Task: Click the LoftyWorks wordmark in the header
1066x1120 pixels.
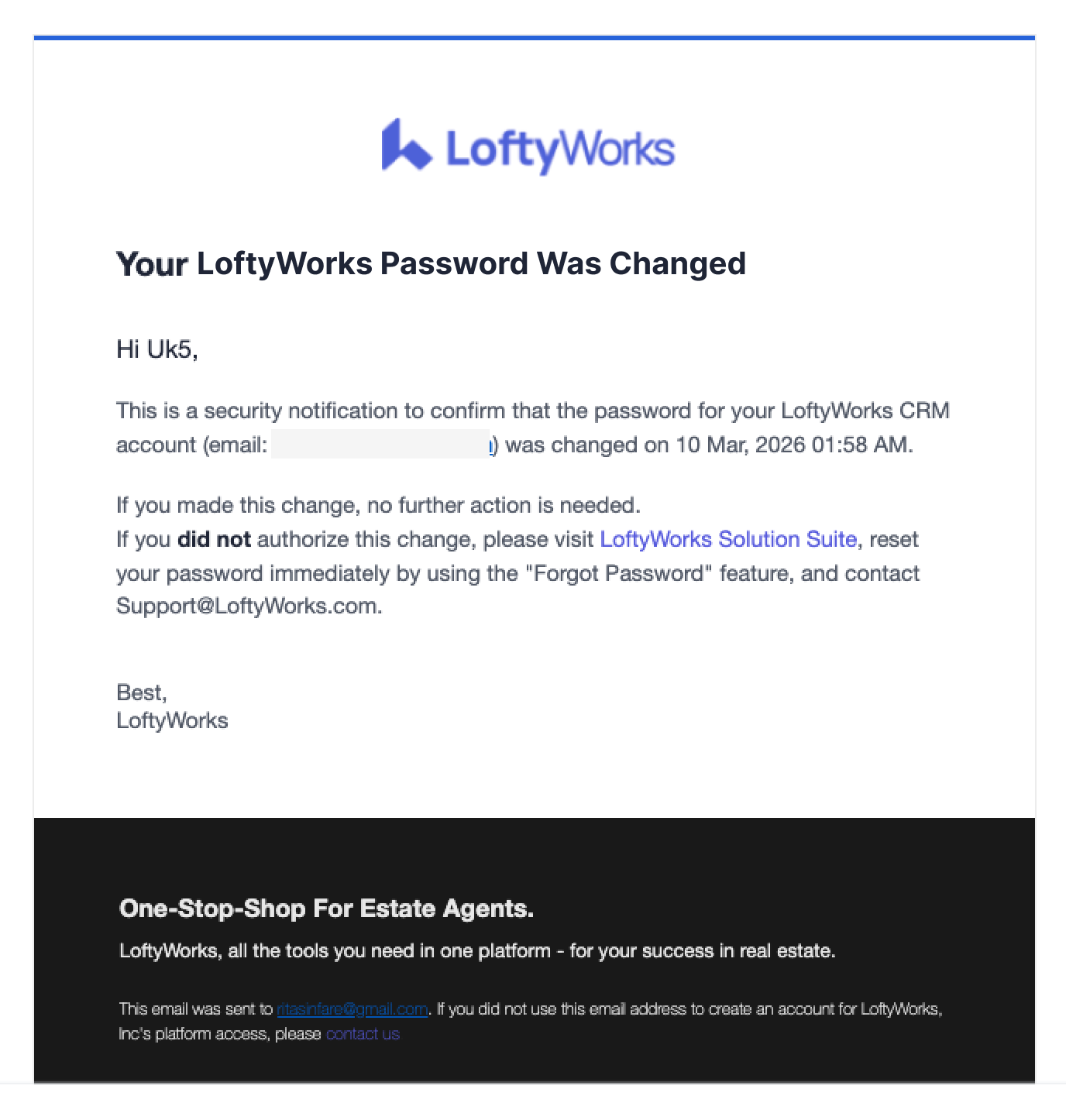Action: tap(560, 149)
